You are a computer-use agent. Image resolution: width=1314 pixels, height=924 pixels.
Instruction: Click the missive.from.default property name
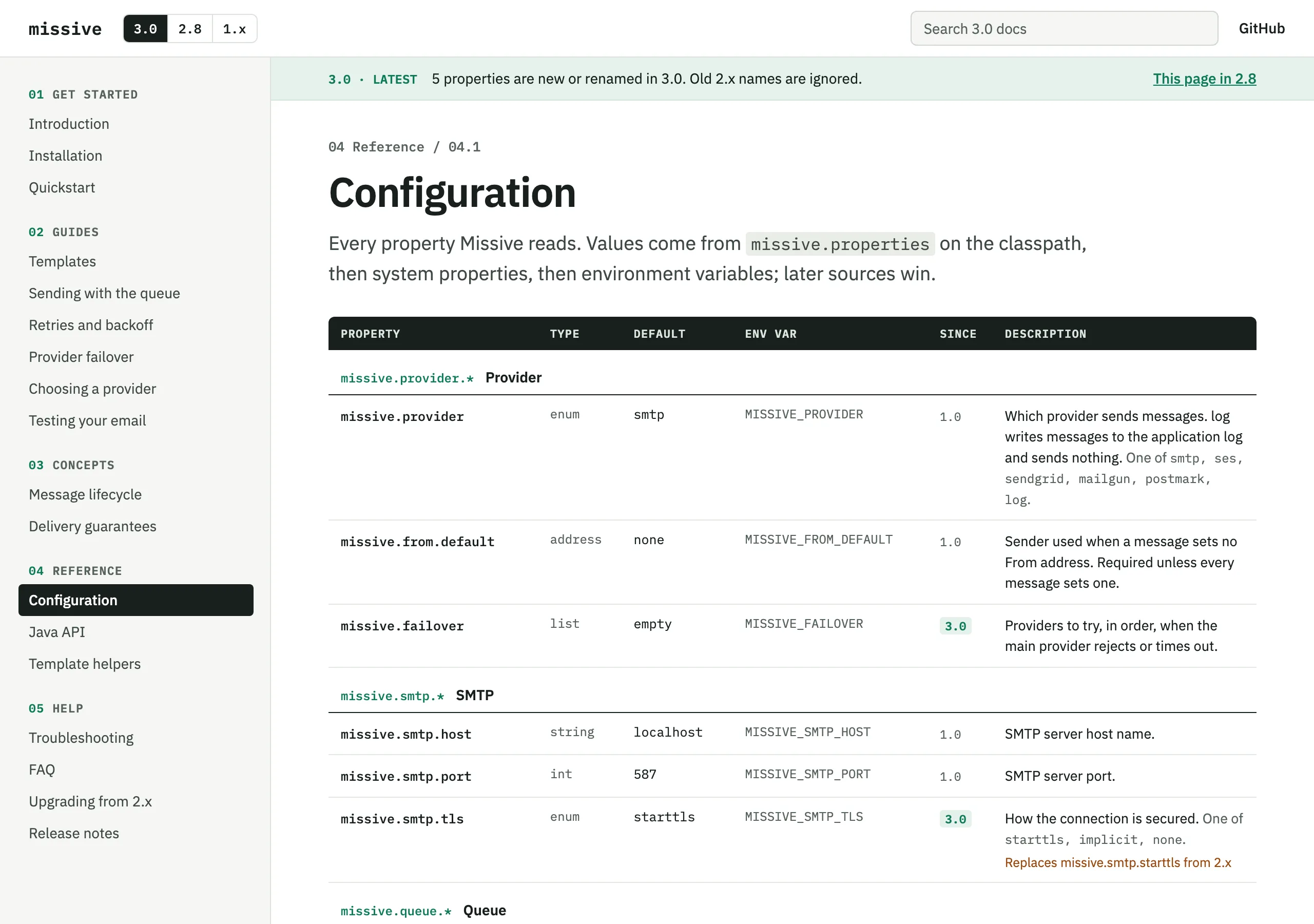417,542
